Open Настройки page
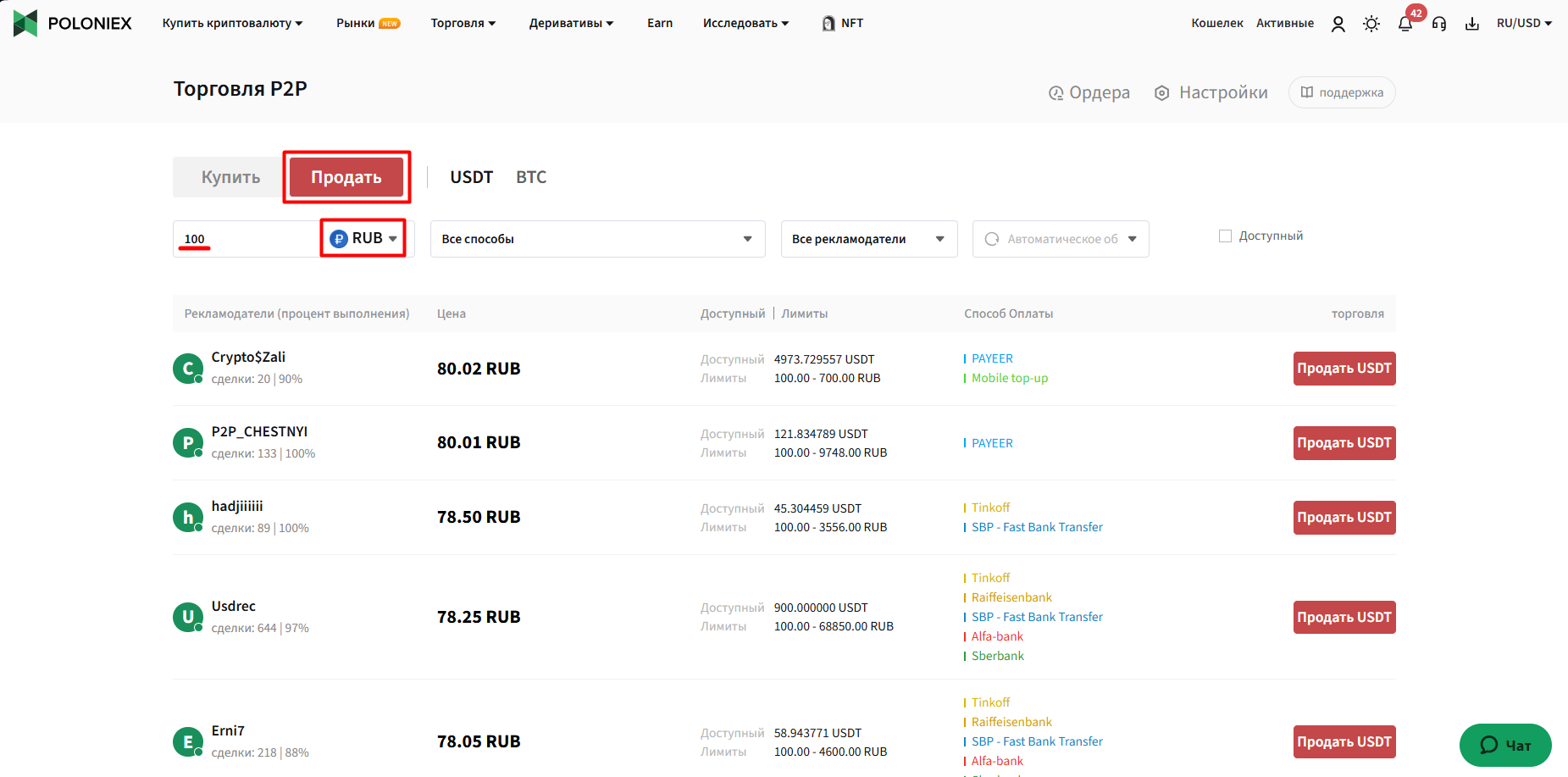The width and height of the screenshot is (1568, 777). click(x=1211, y=92)
